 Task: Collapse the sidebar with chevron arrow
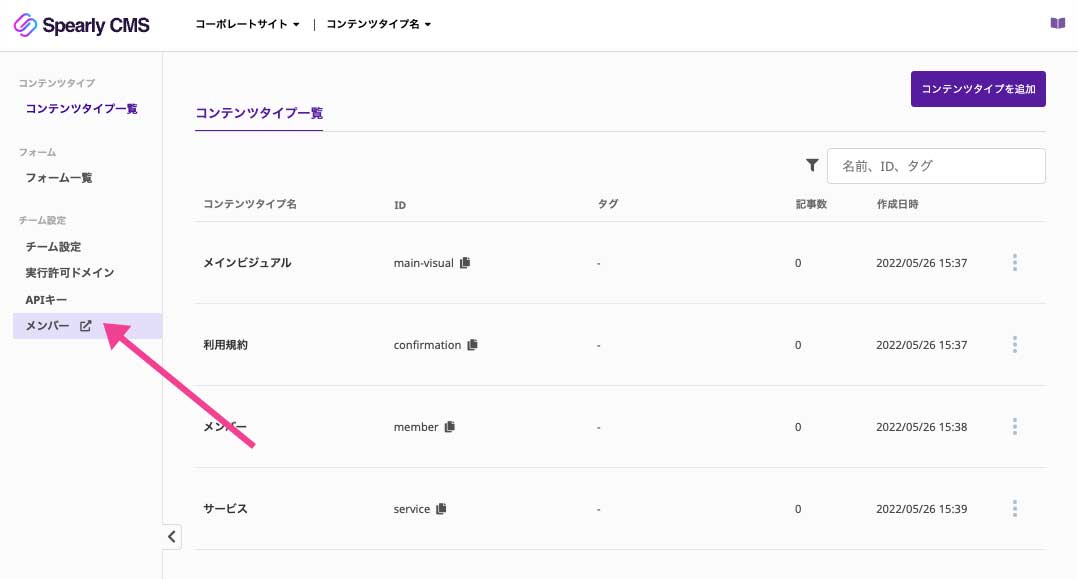tap(172, 536)
